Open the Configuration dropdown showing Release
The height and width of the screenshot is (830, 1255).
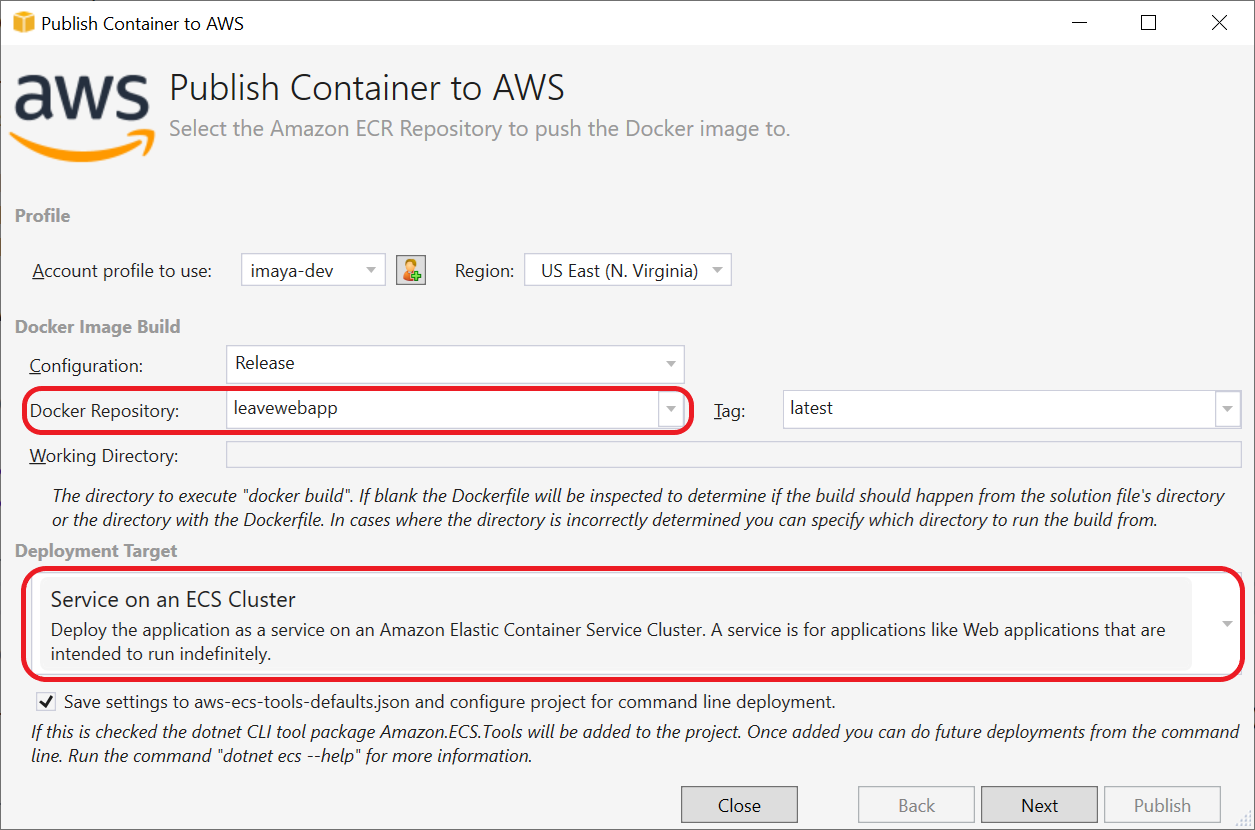click(x=455, y=363)
